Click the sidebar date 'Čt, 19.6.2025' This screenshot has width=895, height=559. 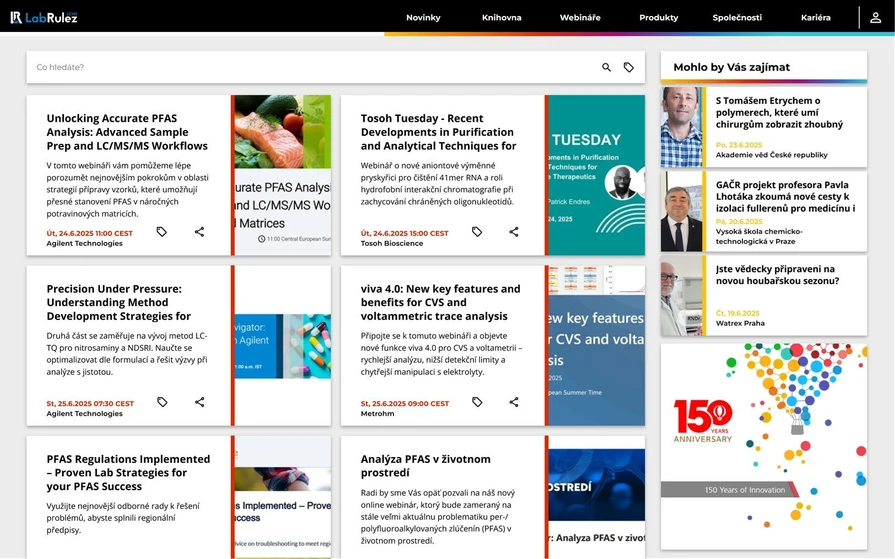pyautogui.click(x=737, y=313)
